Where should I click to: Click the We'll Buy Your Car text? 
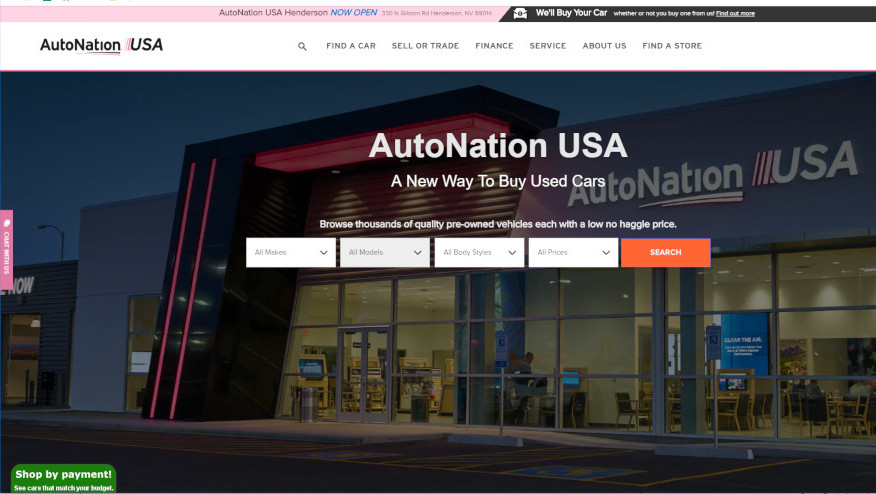pyautogui.click(x=572, y=13)
